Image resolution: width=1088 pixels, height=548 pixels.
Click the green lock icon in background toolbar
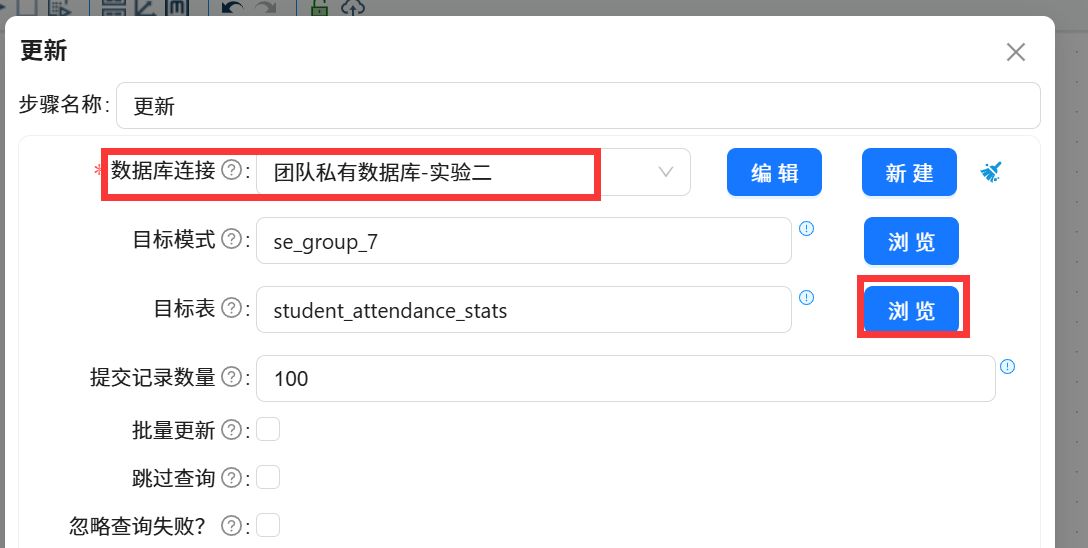click(318, 8)
